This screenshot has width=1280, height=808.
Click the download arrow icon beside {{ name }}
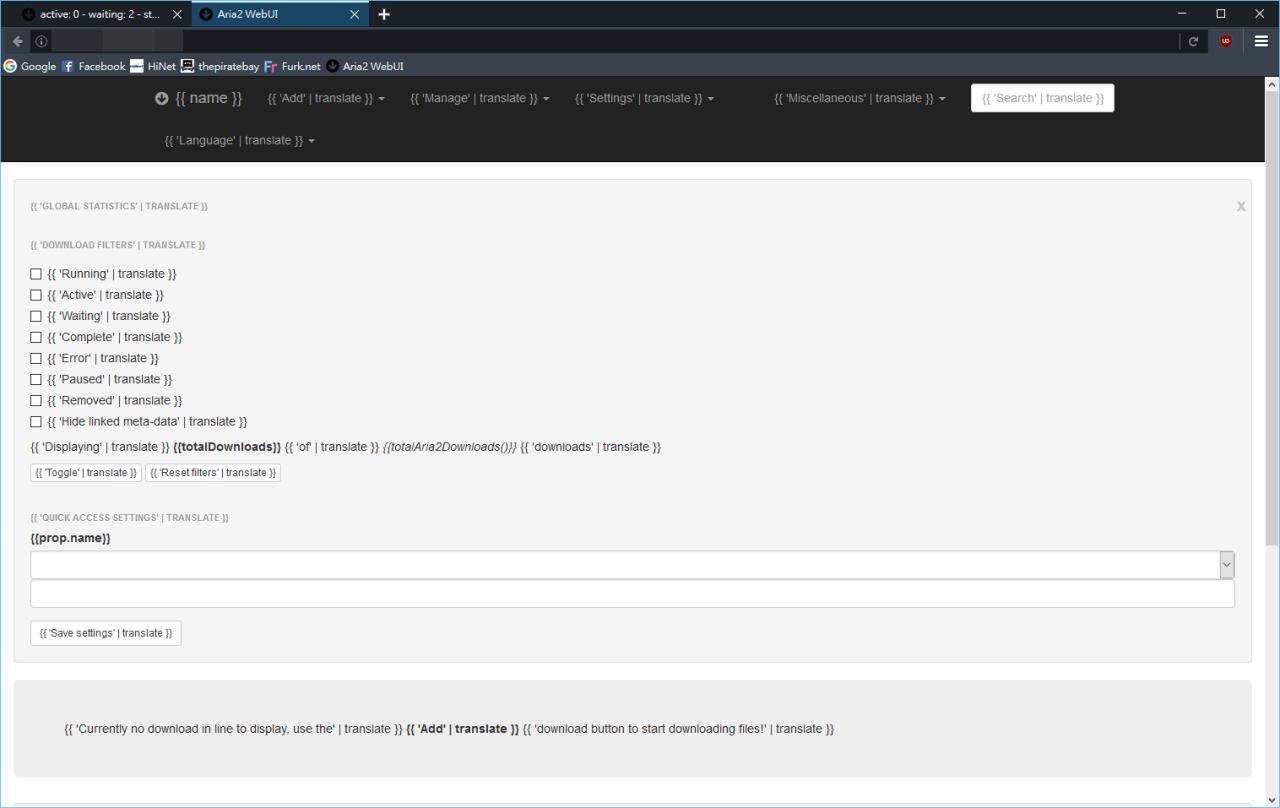(162, 98)
